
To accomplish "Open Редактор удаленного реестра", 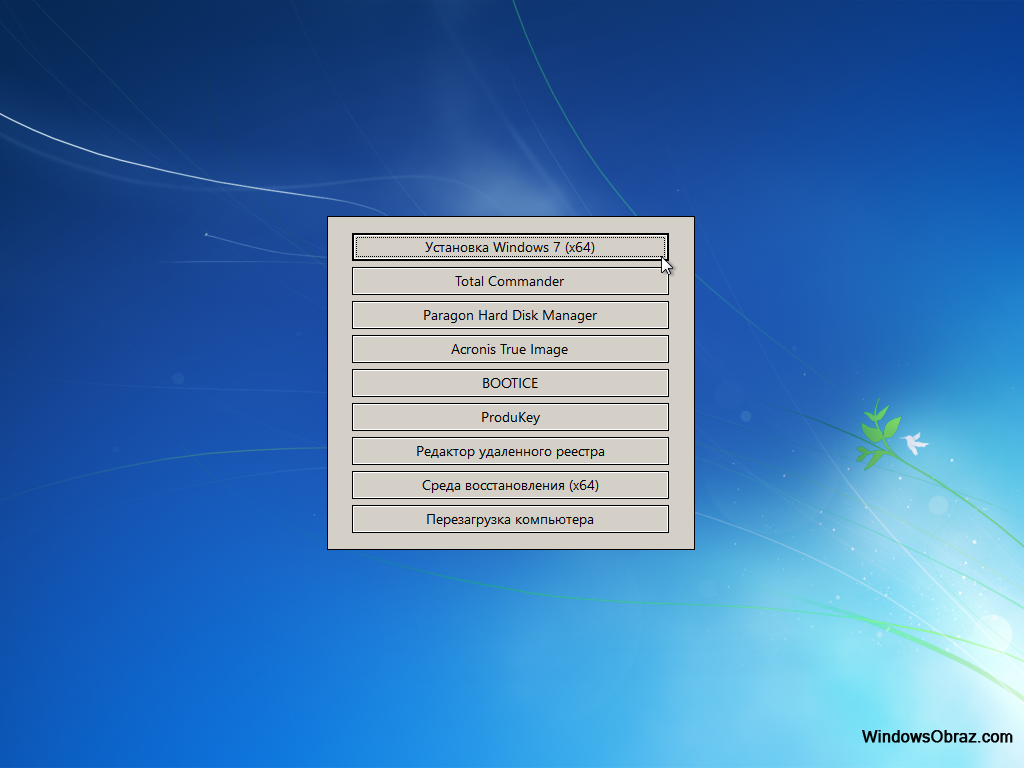I will point(510,451).
